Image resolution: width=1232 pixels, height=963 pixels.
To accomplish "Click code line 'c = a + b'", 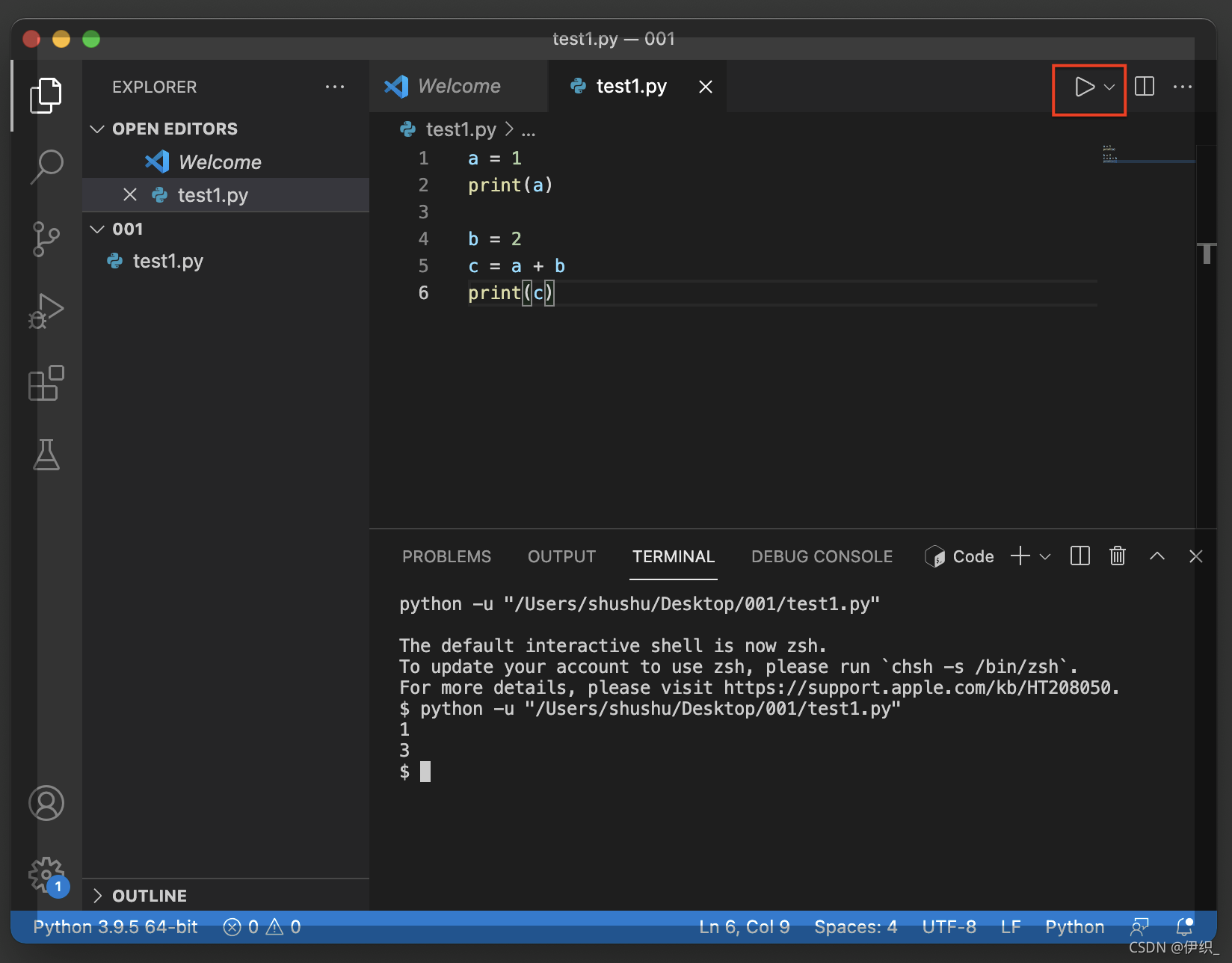I will (516, 266).
